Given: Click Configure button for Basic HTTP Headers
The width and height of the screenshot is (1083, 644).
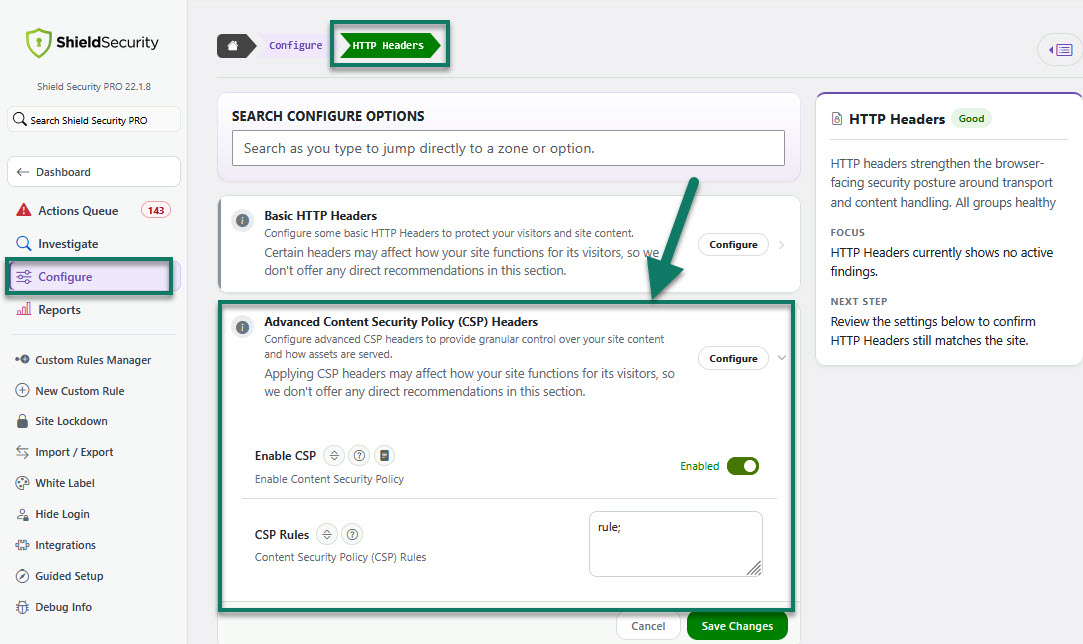Looking at the screenshot, I should 734,245.
